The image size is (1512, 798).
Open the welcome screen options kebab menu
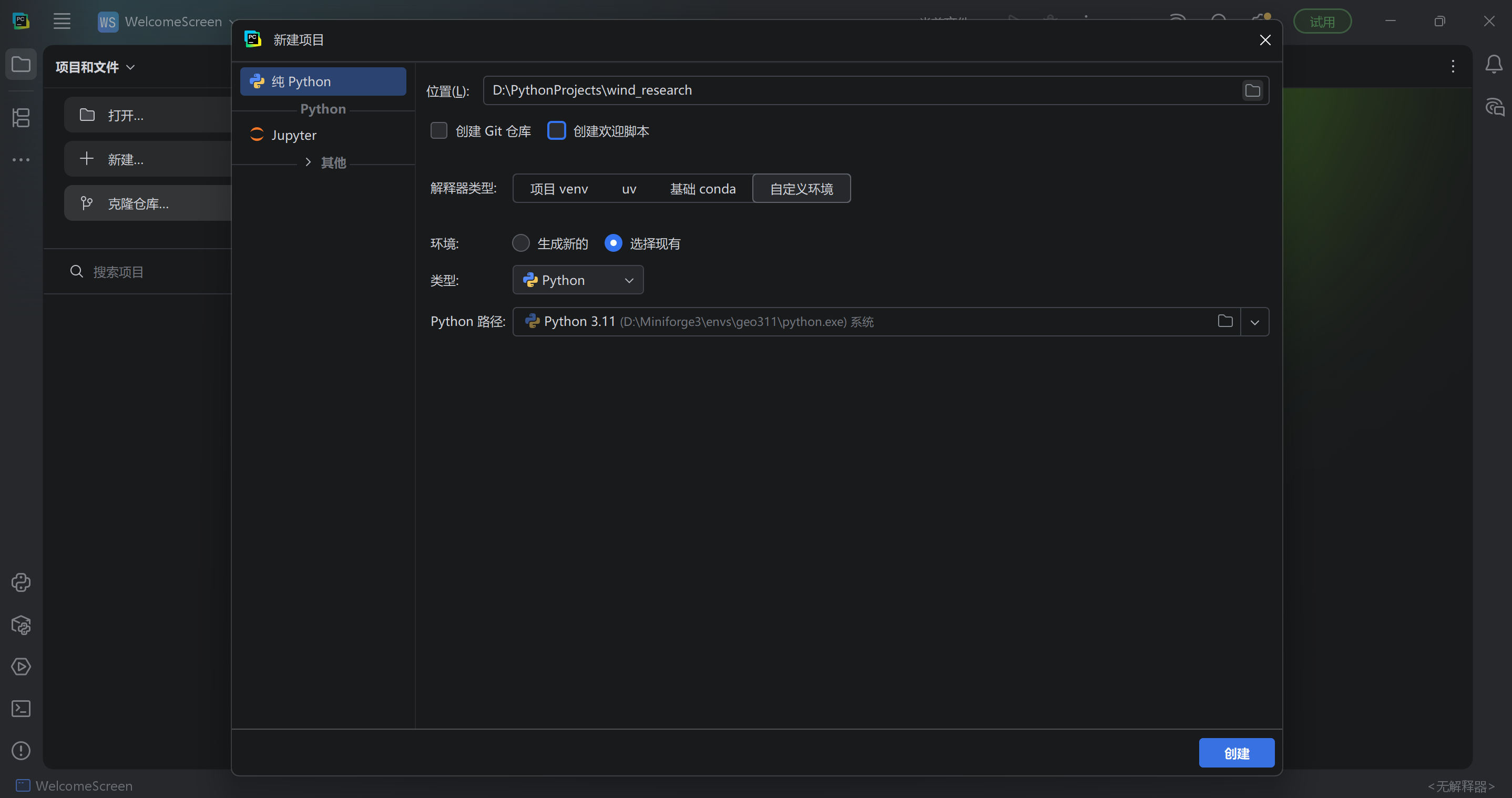tap(1453, 66)
